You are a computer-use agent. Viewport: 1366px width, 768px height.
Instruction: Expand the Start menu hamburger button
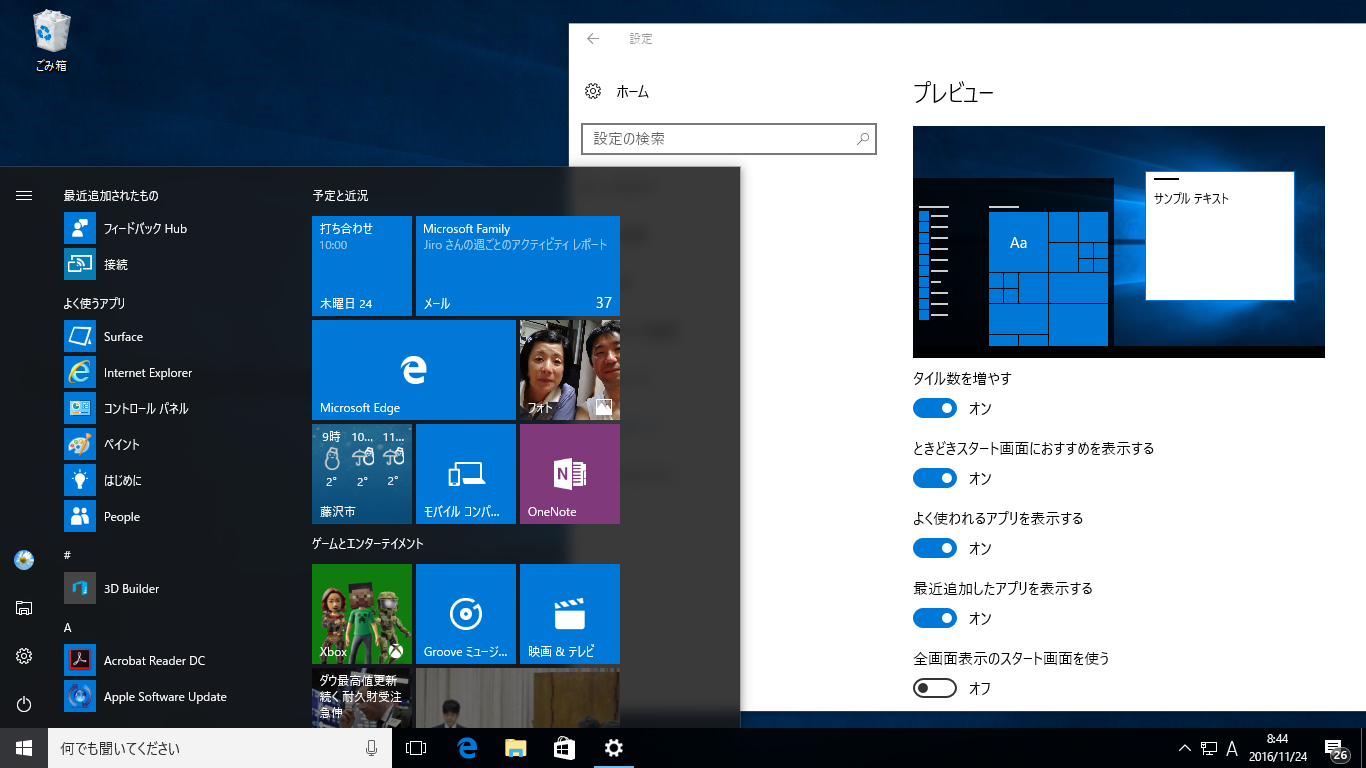[24, 196]
